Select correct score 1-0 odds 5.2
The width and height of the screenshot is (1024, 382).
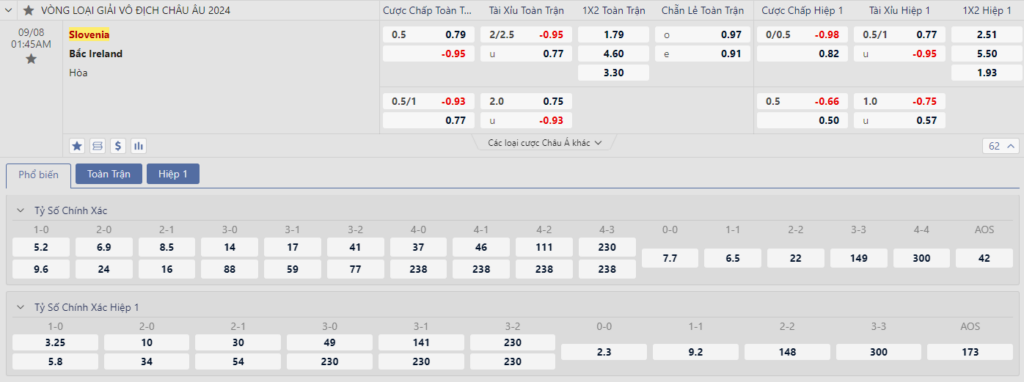(41, 247)
